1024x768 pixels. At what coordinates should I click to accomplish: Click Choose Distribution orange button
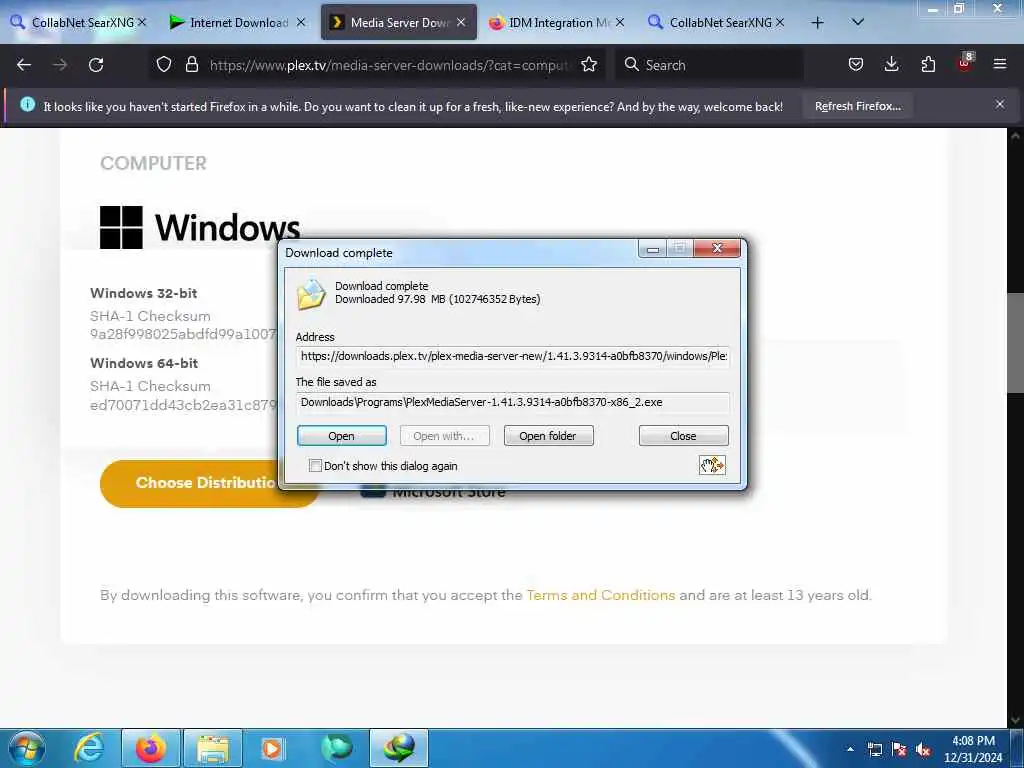[x=209, y=483]
